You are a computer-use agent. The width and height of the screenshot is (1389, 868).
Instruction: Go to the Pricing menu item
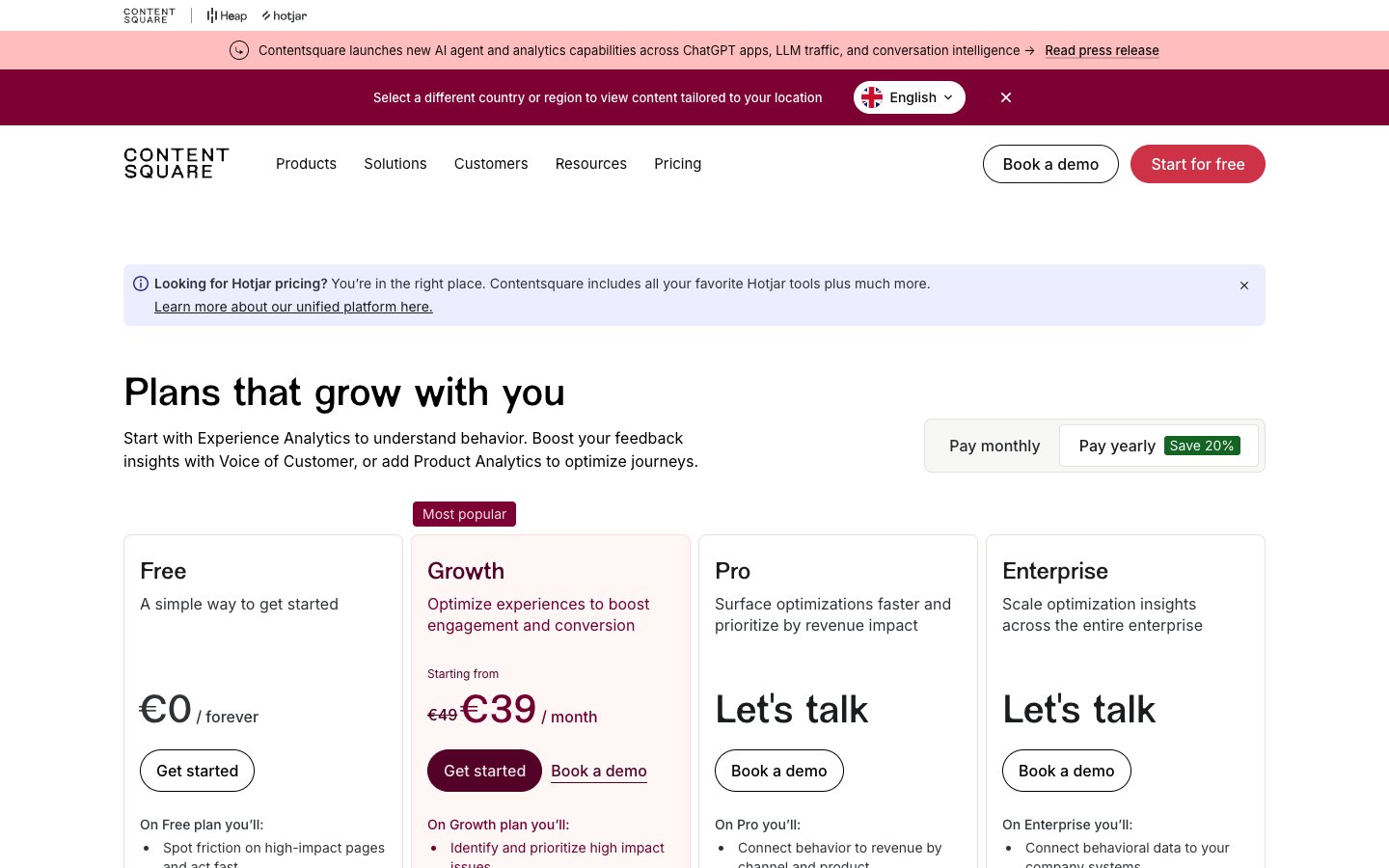pyautogui.click(x=678, y=164)
